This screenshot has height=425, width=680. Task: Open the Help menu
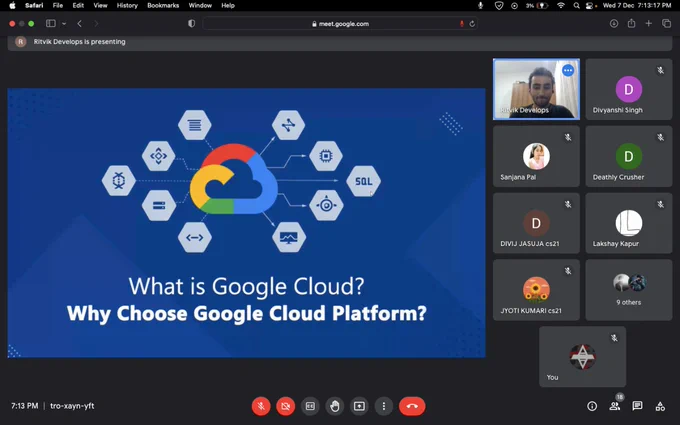[x=228, y=6]
